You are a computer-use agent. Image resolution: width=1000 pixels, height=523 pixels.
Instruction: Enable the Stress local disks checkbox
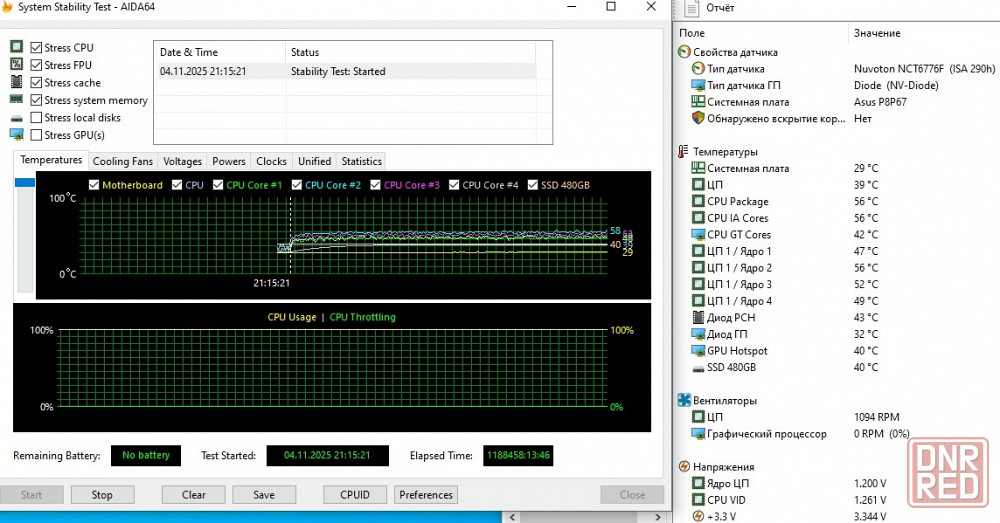pos(36,117)
